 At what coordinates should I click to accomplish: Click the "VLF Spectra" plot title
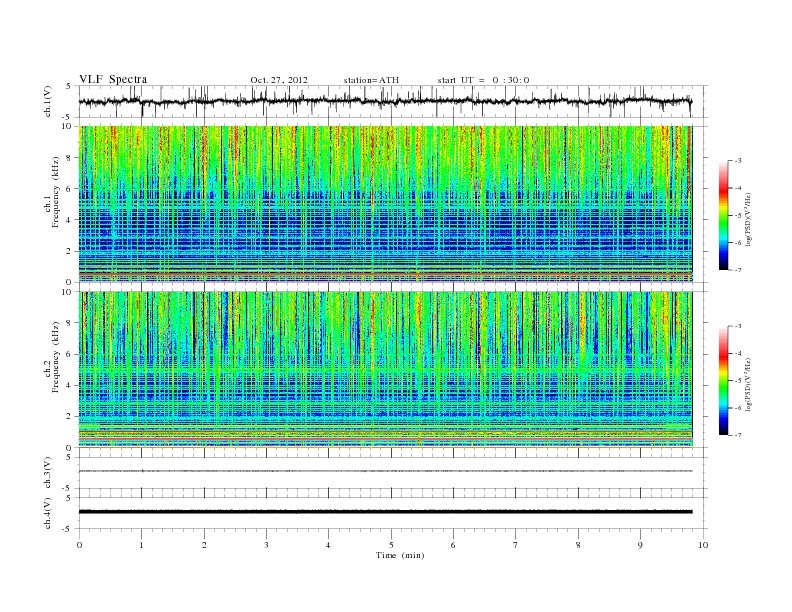coord(113,79)
